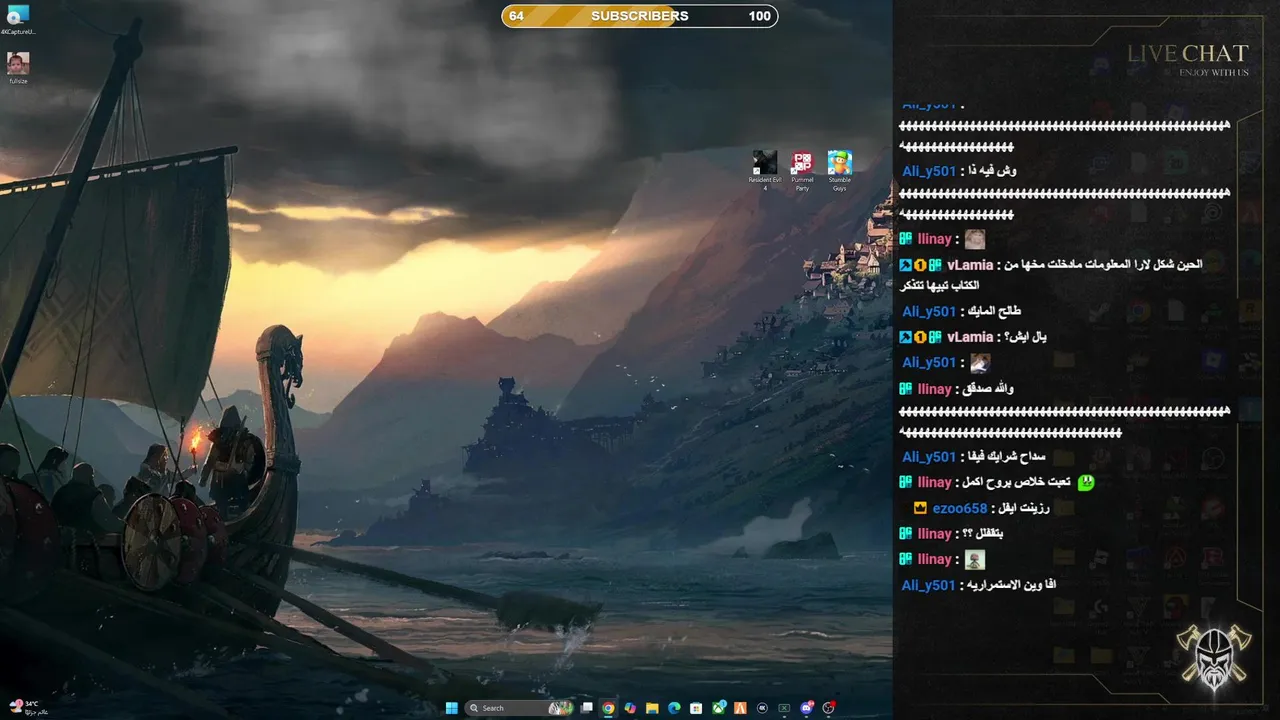Click the crown badge beside ezoo658

coord(920,508)
